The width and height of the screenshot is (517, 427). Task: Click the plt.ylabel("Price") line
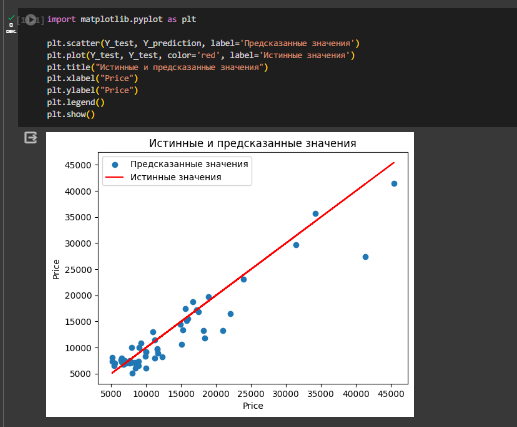tap(92, 90)
